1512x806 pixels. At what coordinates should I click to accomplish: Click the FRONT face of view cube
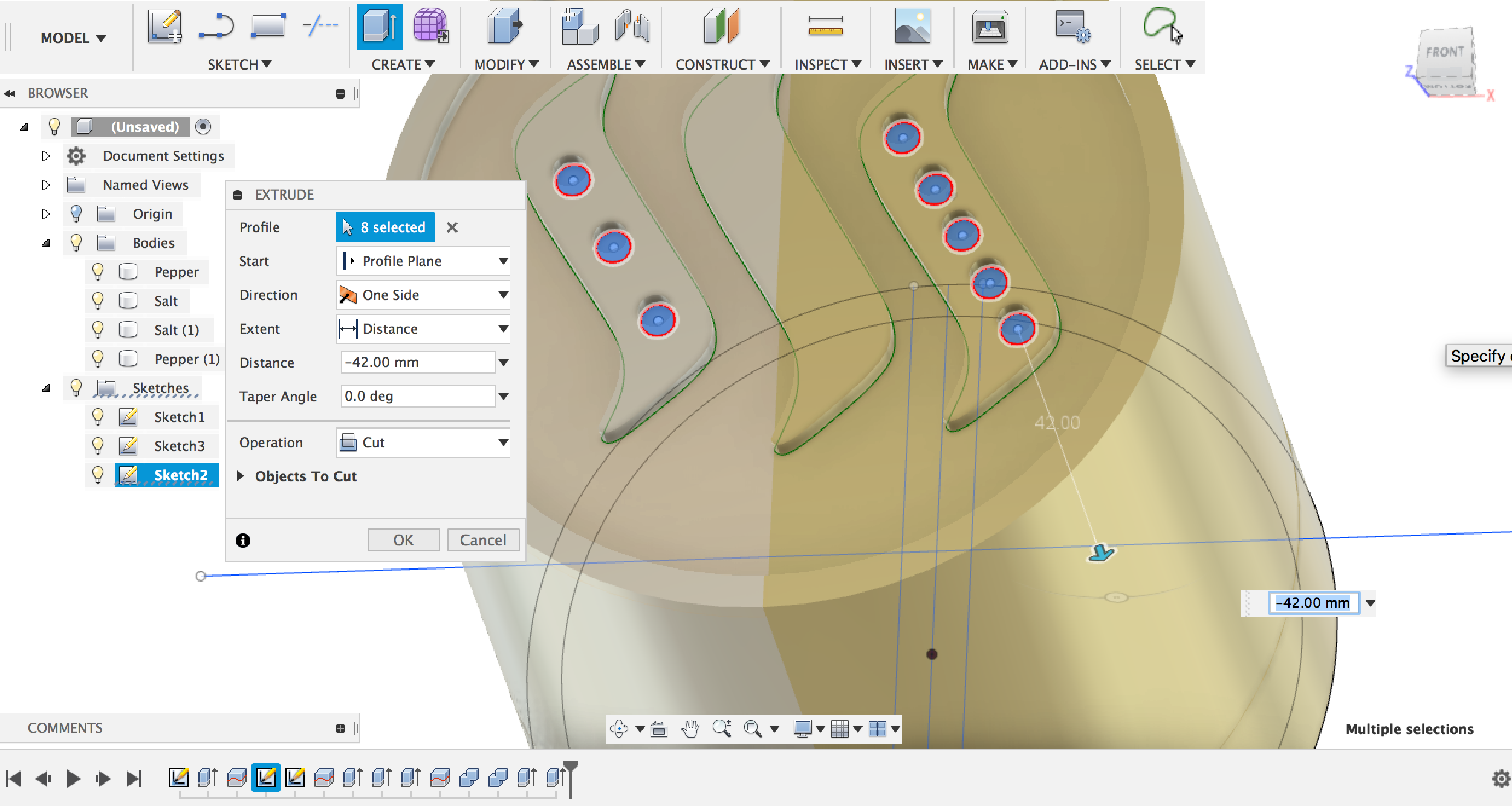(1445, 53)
